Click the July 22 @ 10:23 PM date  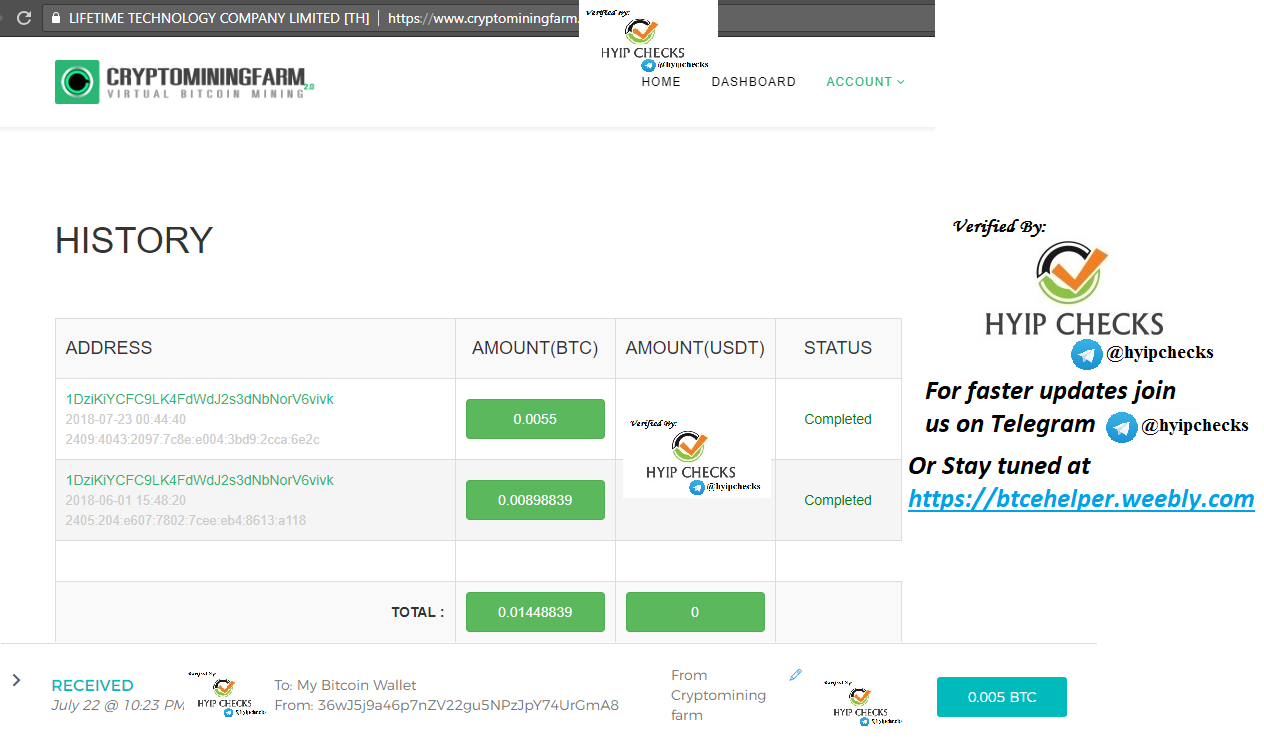[118, 705]
